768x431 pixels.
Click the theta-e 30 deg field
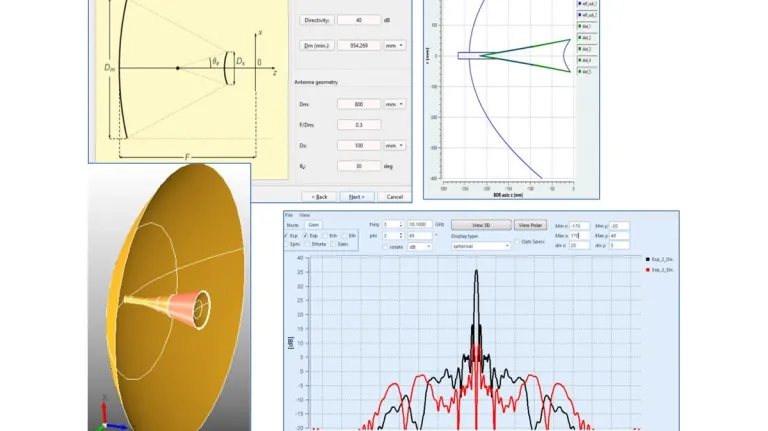pyautogui.click(x=359, y=166)
